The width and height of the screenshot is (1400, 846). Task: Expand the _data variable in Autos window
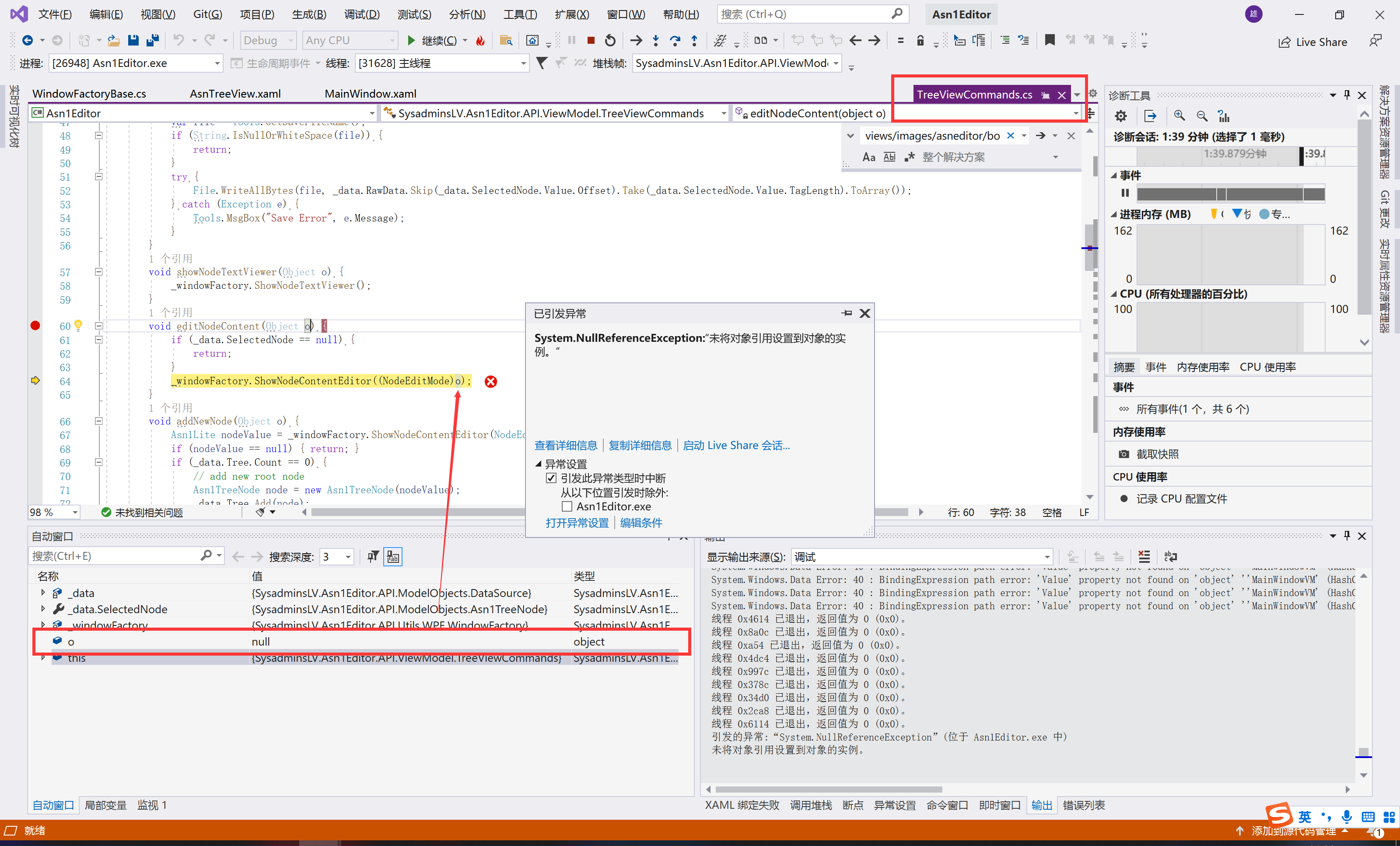click(x=43, y=593)
